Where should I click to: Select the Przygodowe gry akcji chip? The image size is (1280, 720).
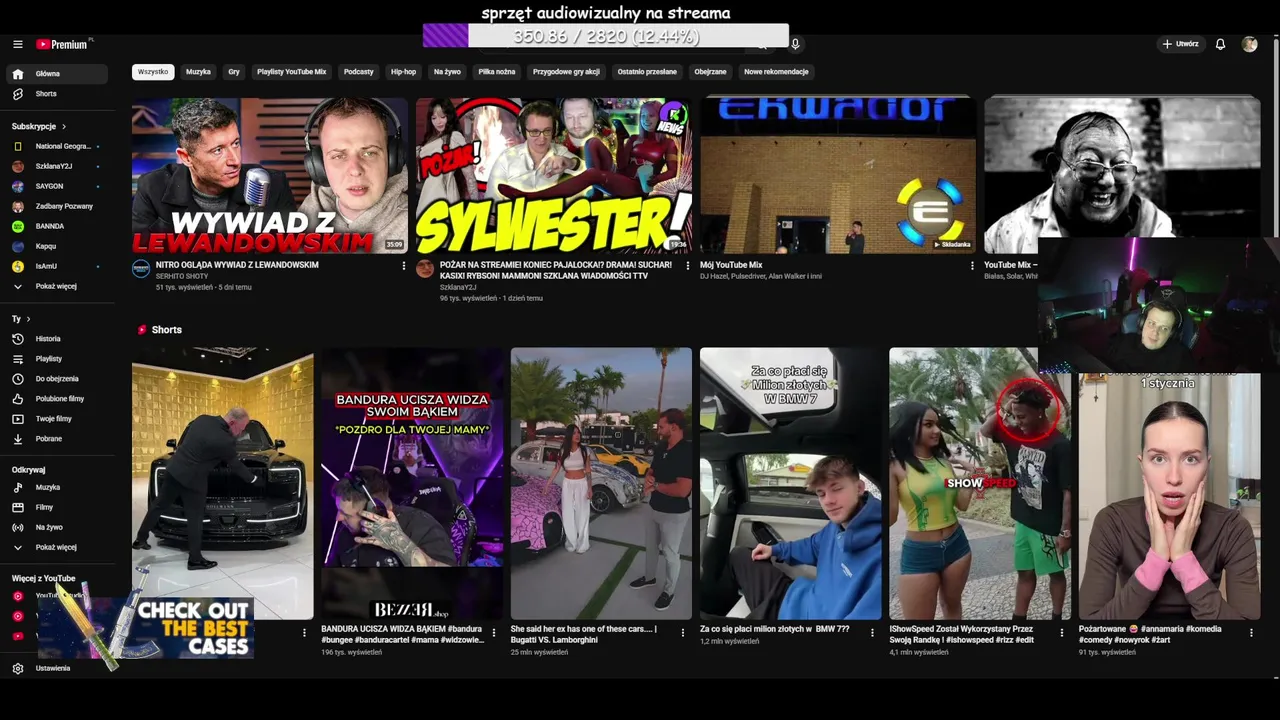point(566,72)
